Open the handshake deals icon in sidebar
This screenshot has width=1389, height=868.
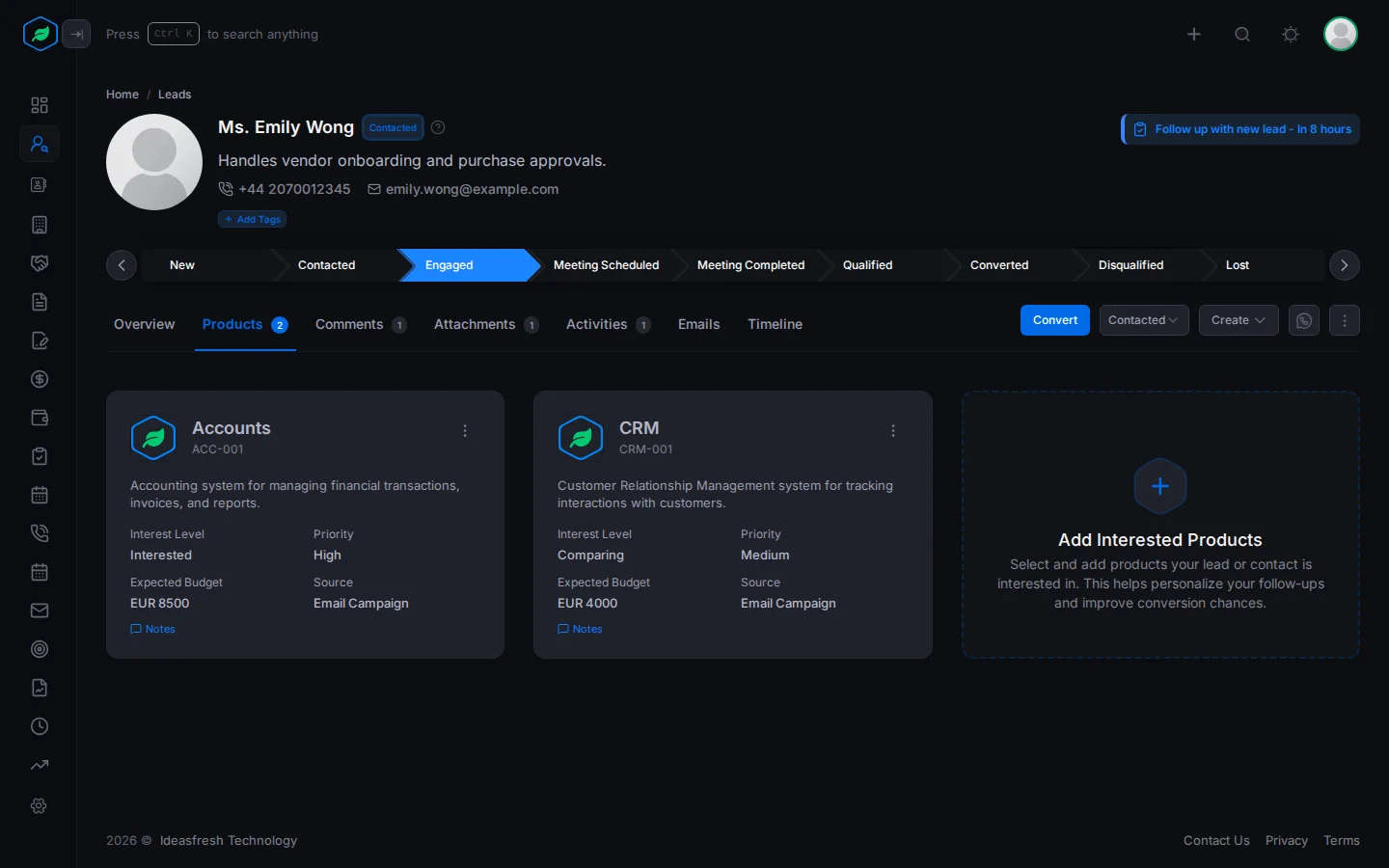[x=40, y=263]
